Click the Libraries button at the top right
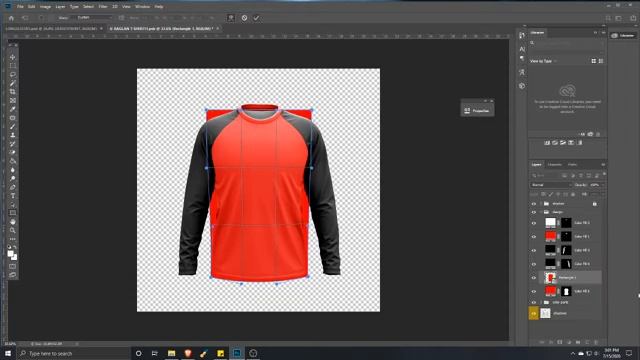This screenshot has height=360, width=640. (x=623, y=36)
